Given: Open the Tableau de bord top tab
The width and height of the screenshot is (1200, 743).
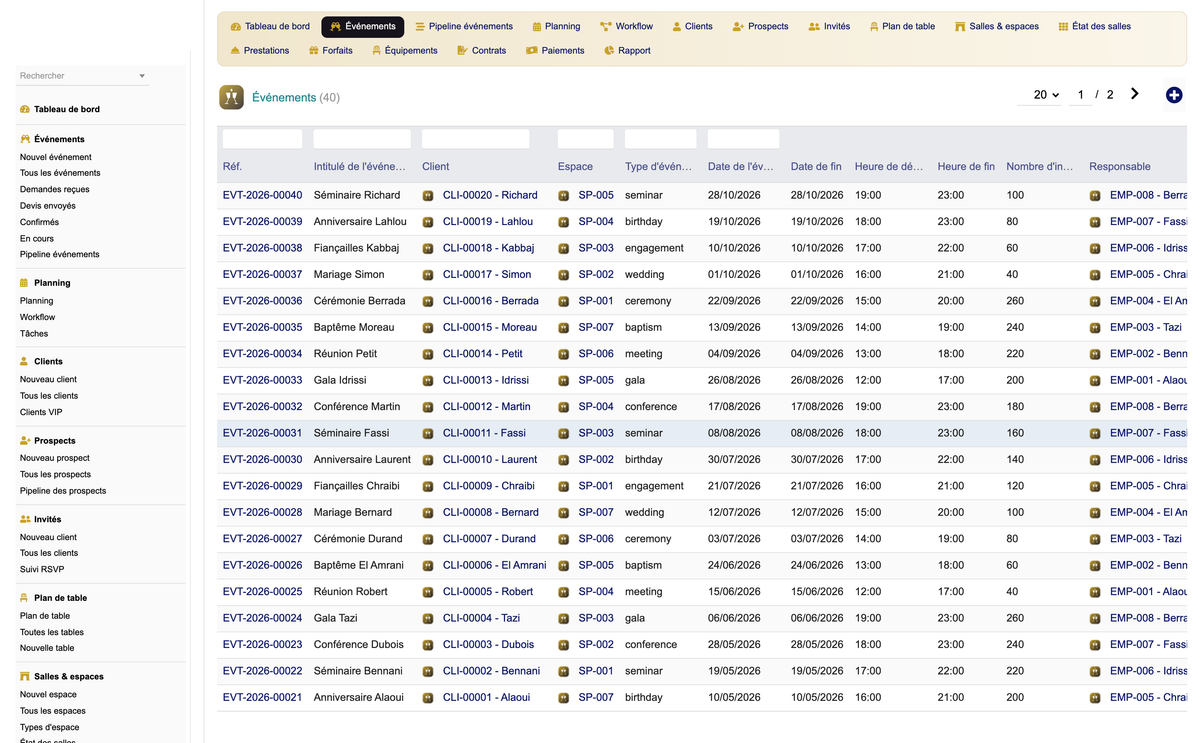Looking at the screenshot, I should point(270,26).
